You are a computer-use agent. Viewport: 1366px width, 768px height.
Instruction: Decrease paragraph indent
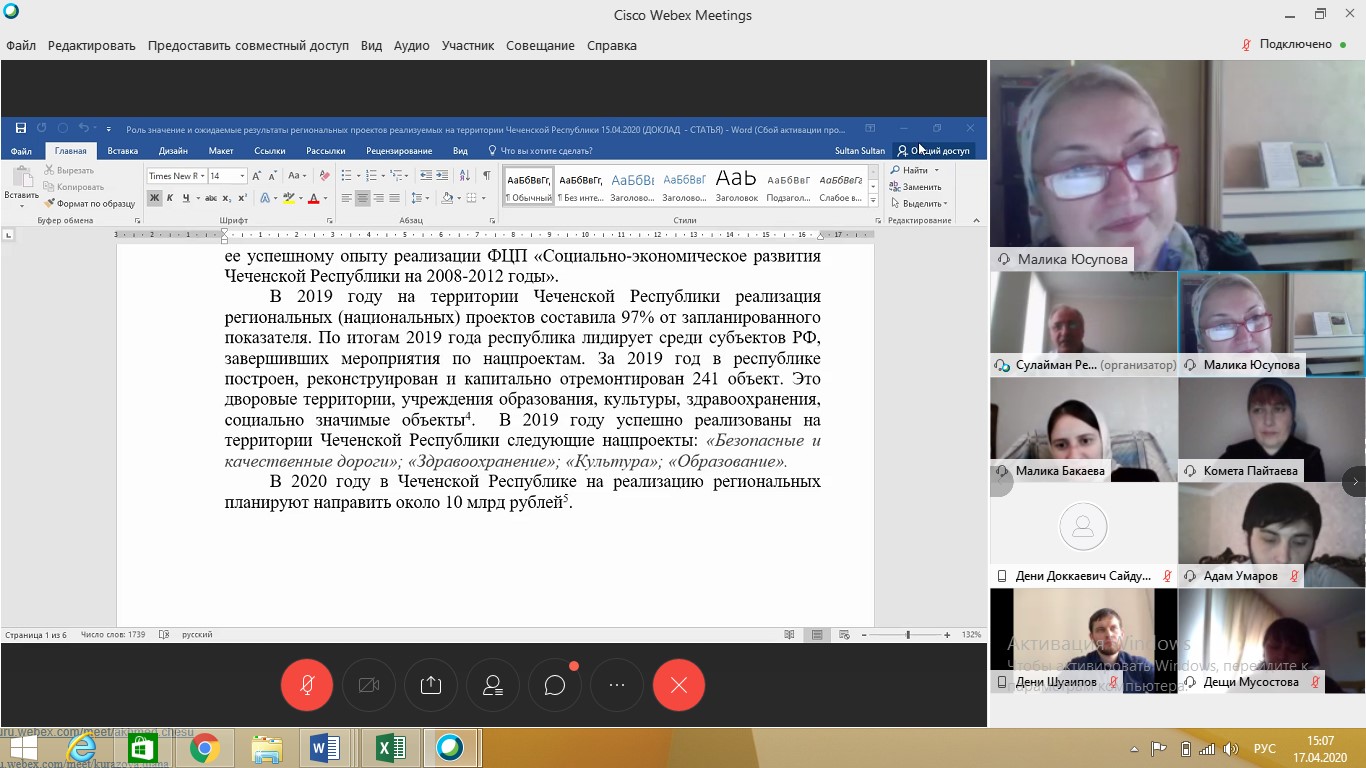[x=426, y=176]
